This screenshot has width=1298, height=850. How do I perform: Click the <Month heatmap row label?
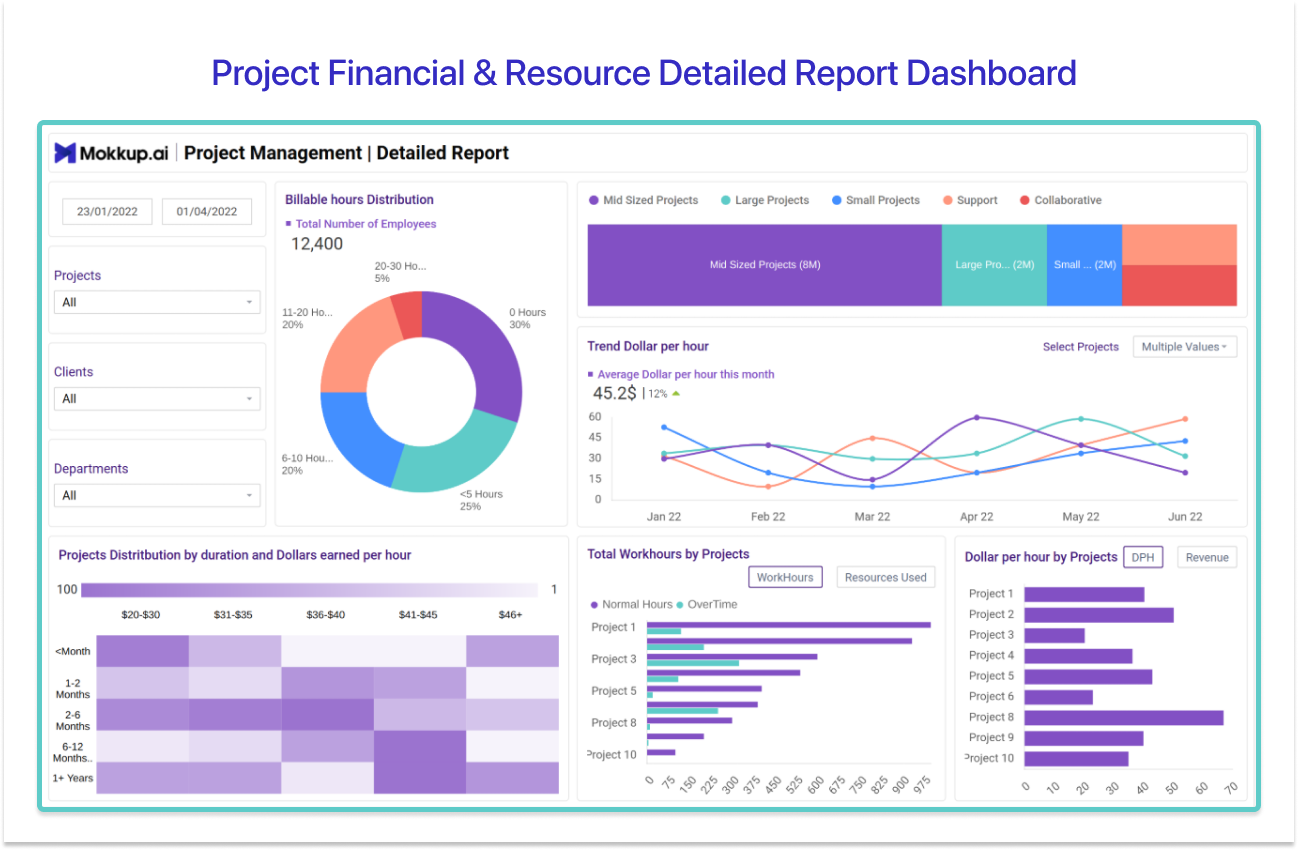tap(72, 651)
